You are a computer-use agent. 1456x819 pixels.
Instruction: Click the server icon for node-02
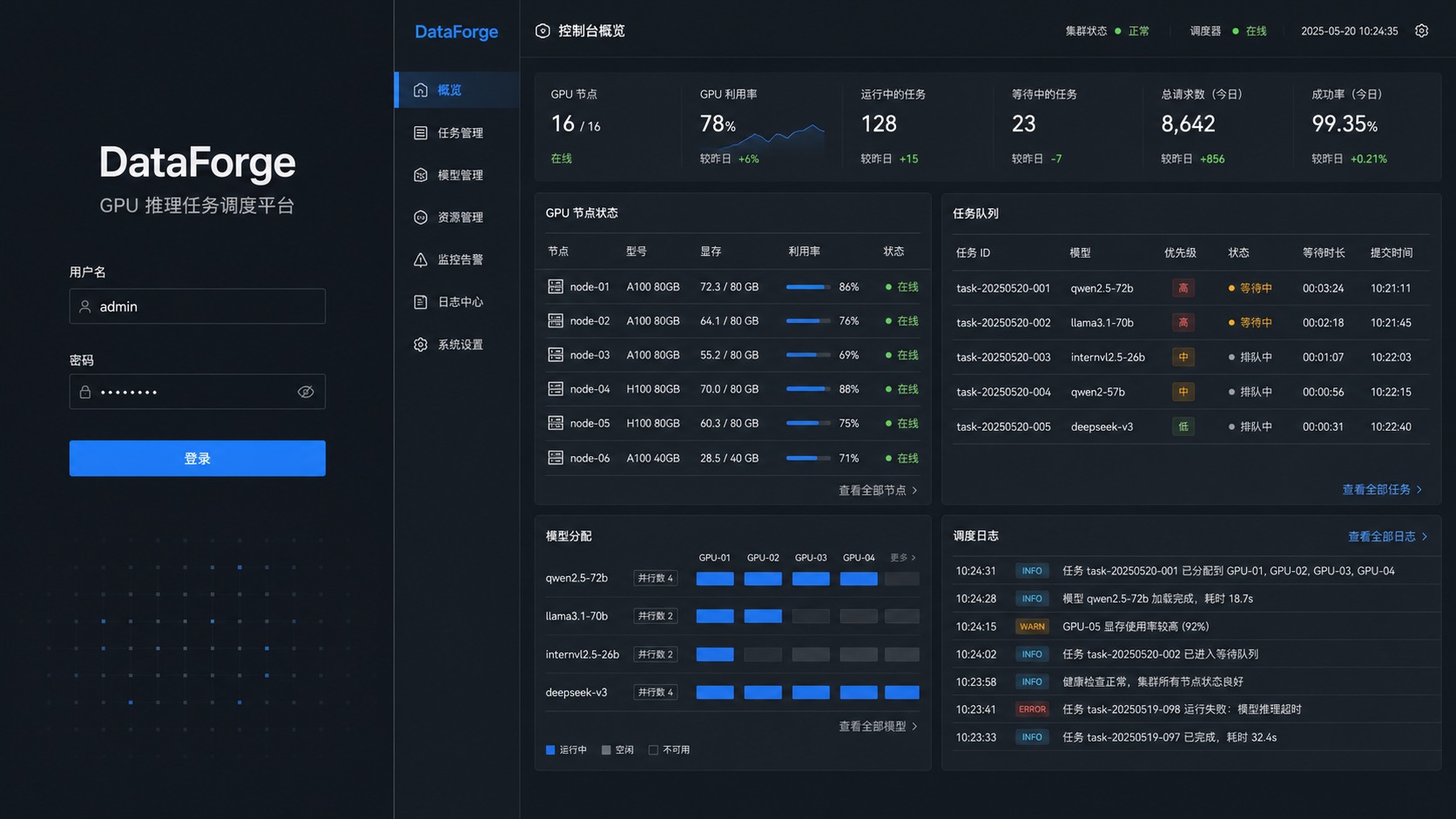(x=555, y=320)
